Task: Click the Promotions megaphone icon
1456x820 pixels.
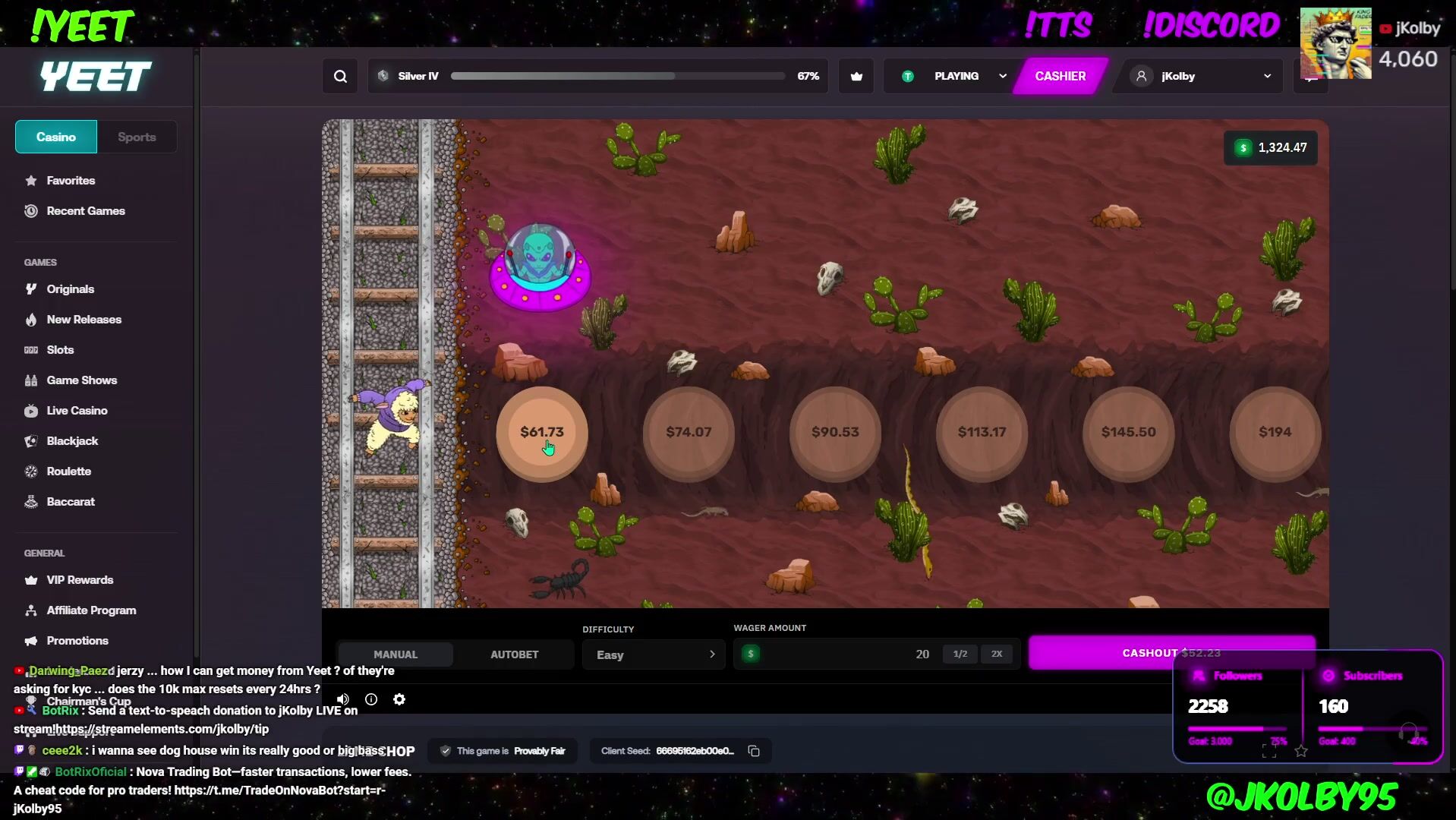Action: (x=31, y=641)
